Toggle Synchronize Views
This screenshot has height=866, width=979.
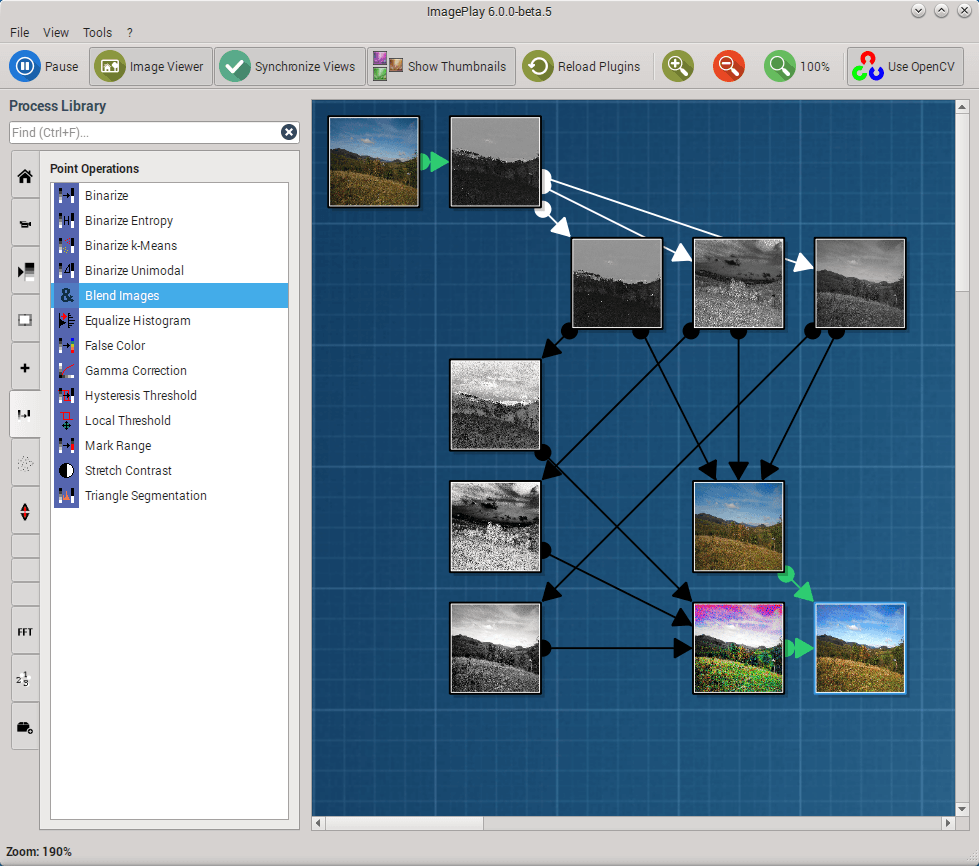[290, 66]
